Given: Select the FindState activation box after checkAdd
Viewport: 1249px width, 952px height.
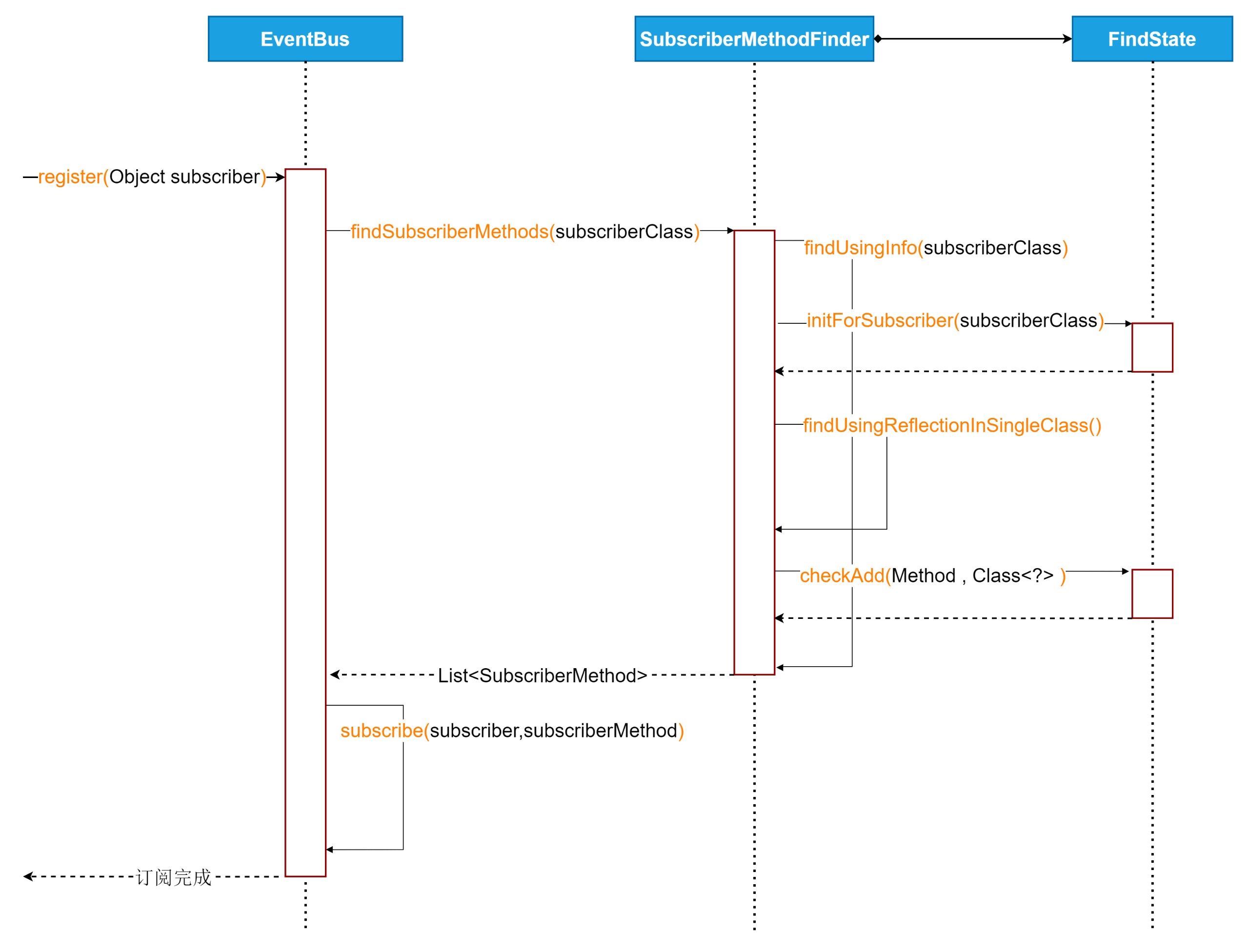Looking at the screenshot, I should tap(1152, 594).
